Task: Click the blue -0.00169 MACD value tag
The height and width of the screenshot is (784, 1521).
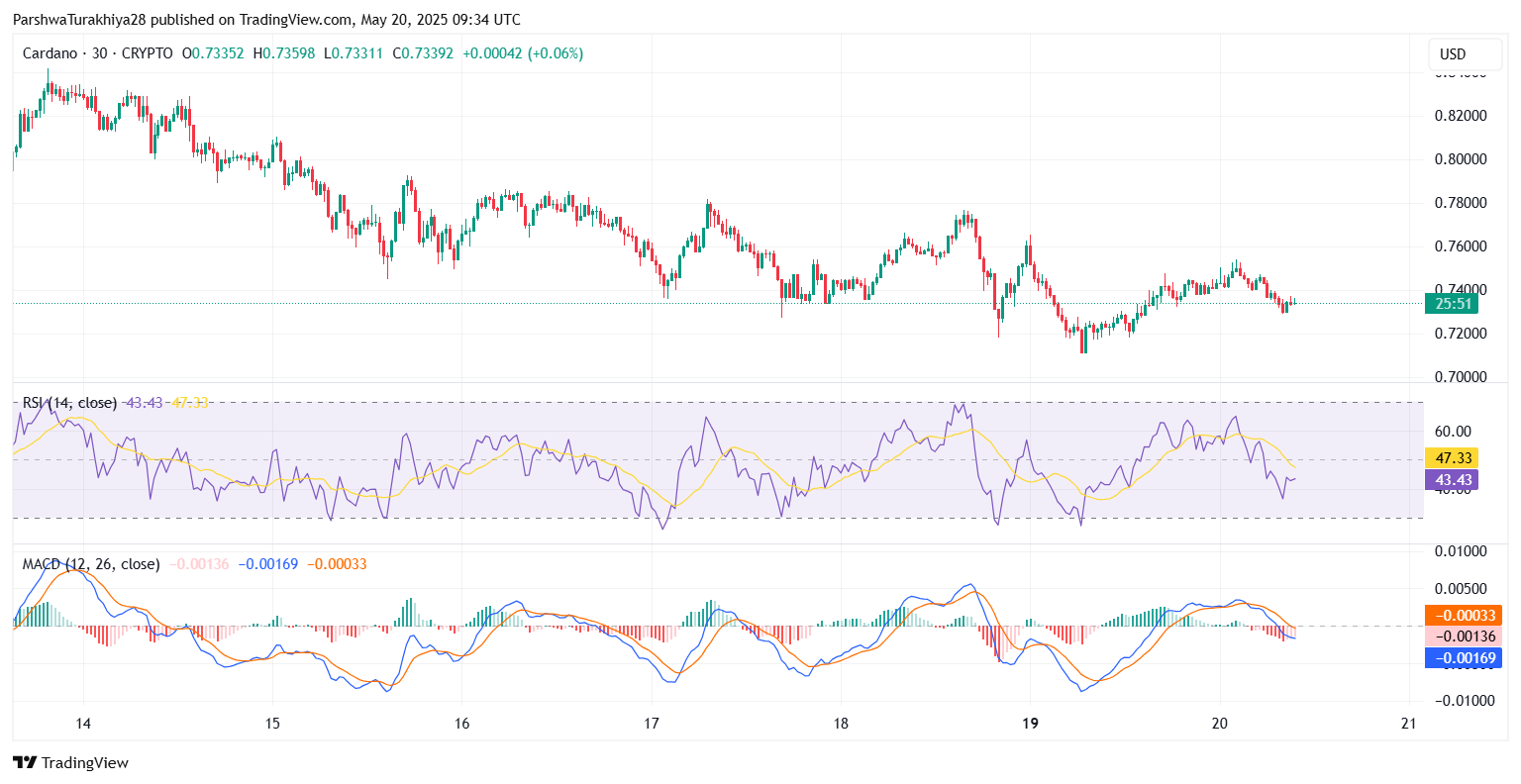Action: 1463,658
